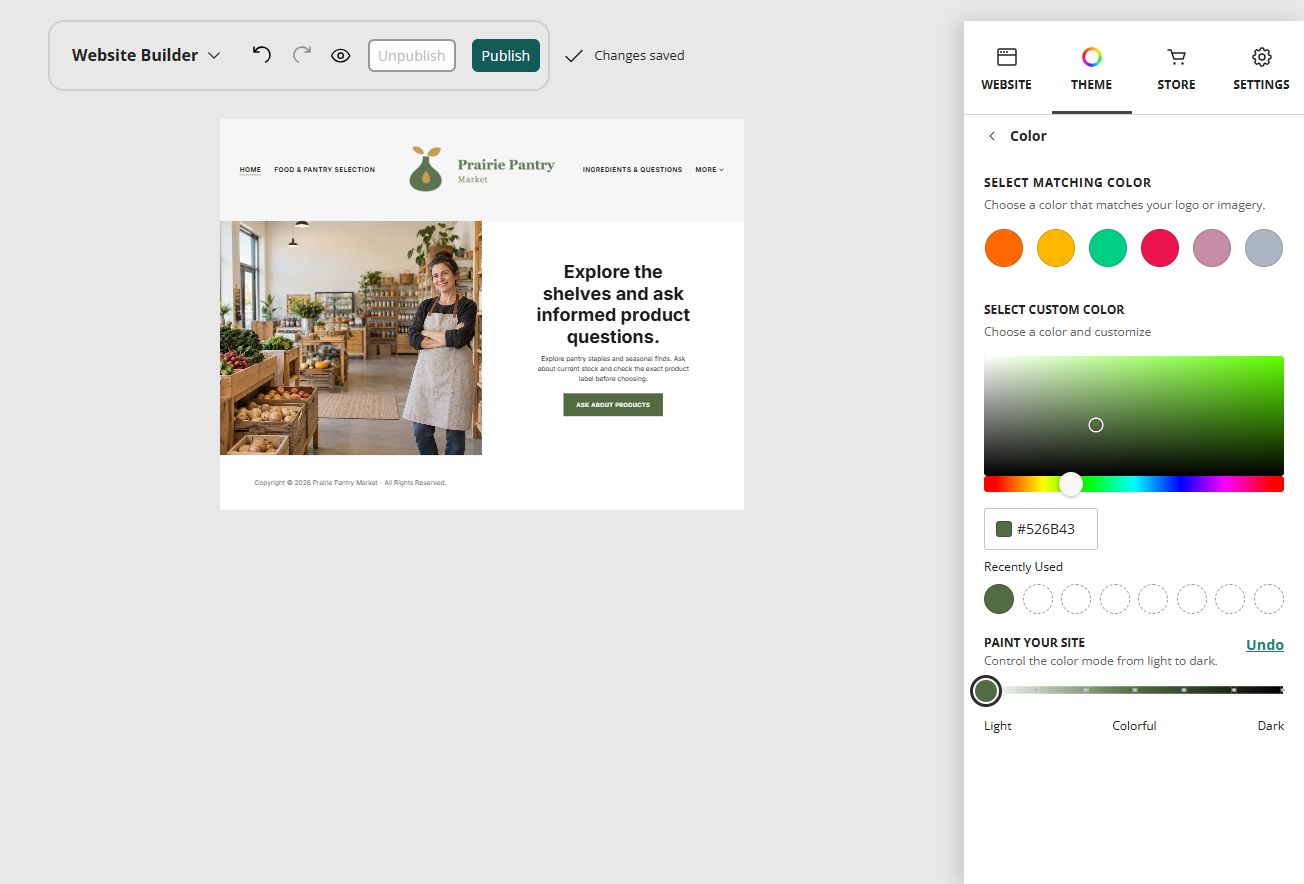Expand the MORE menu in preview
1304x884 pixels.
710,170
